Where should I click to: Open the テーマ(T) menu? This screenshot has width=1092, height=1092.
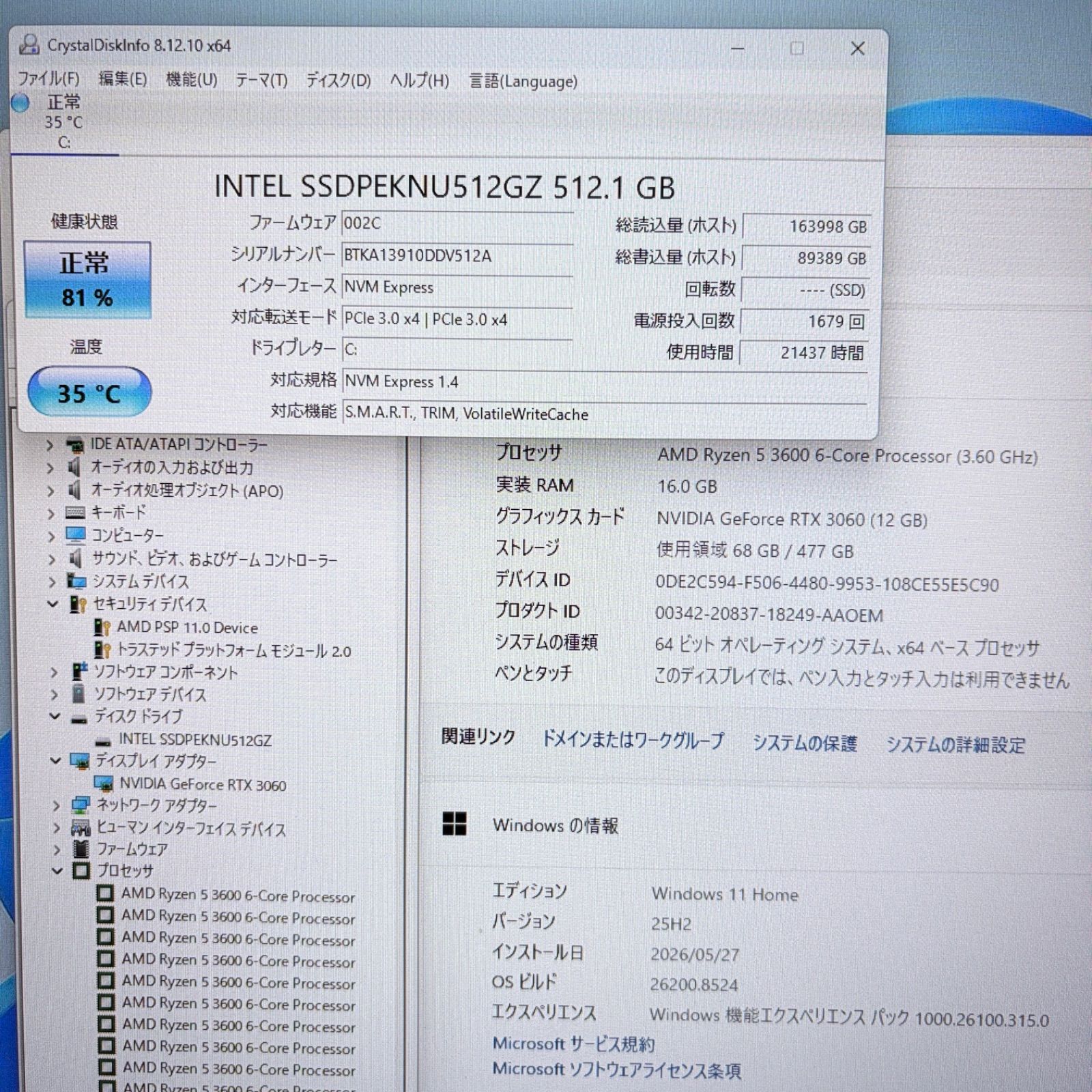pyautogui.click(x=261, y=81)
